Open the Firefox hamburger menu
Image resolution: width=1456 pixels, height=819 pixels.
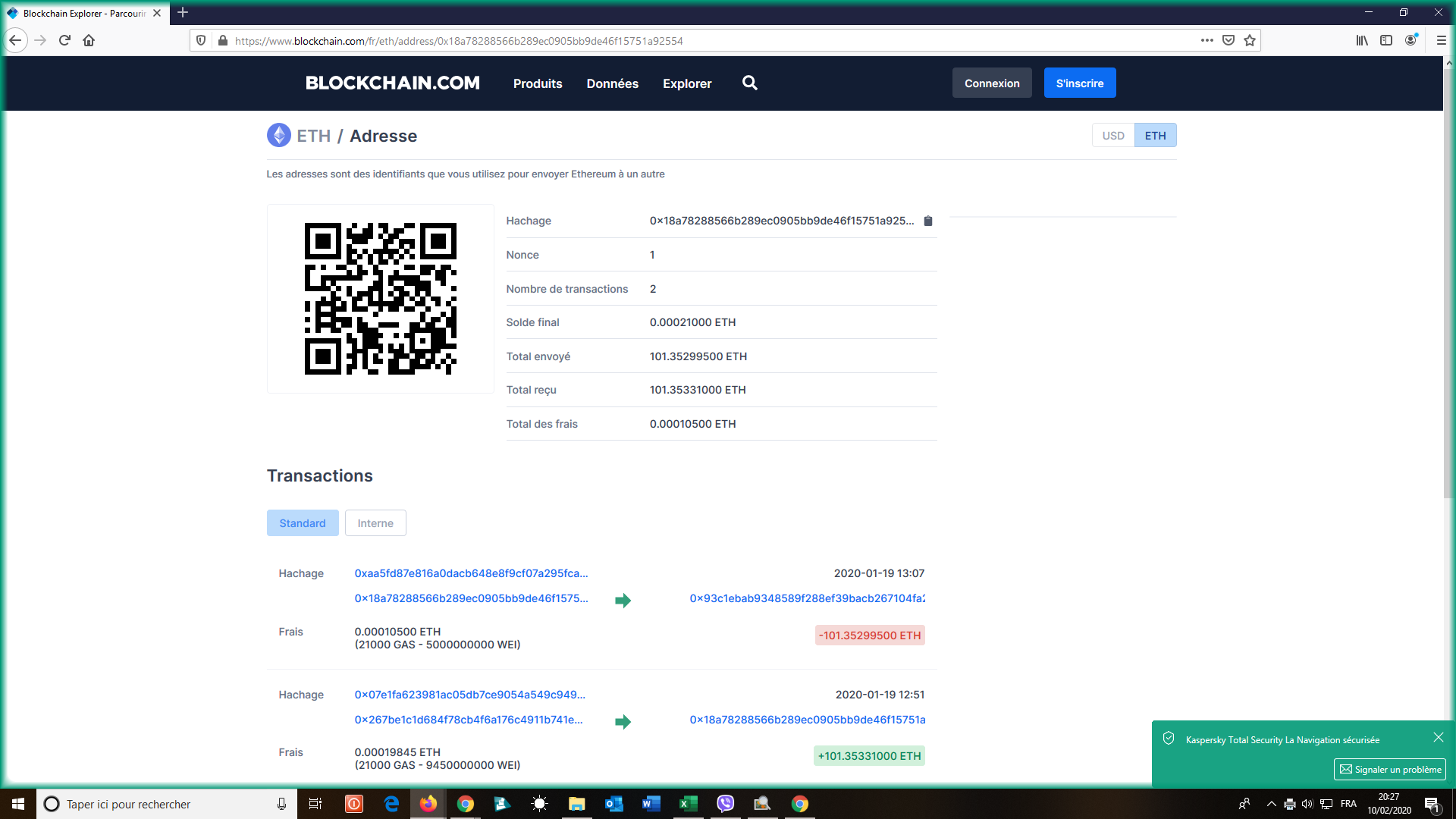[x=1441, y=41]
